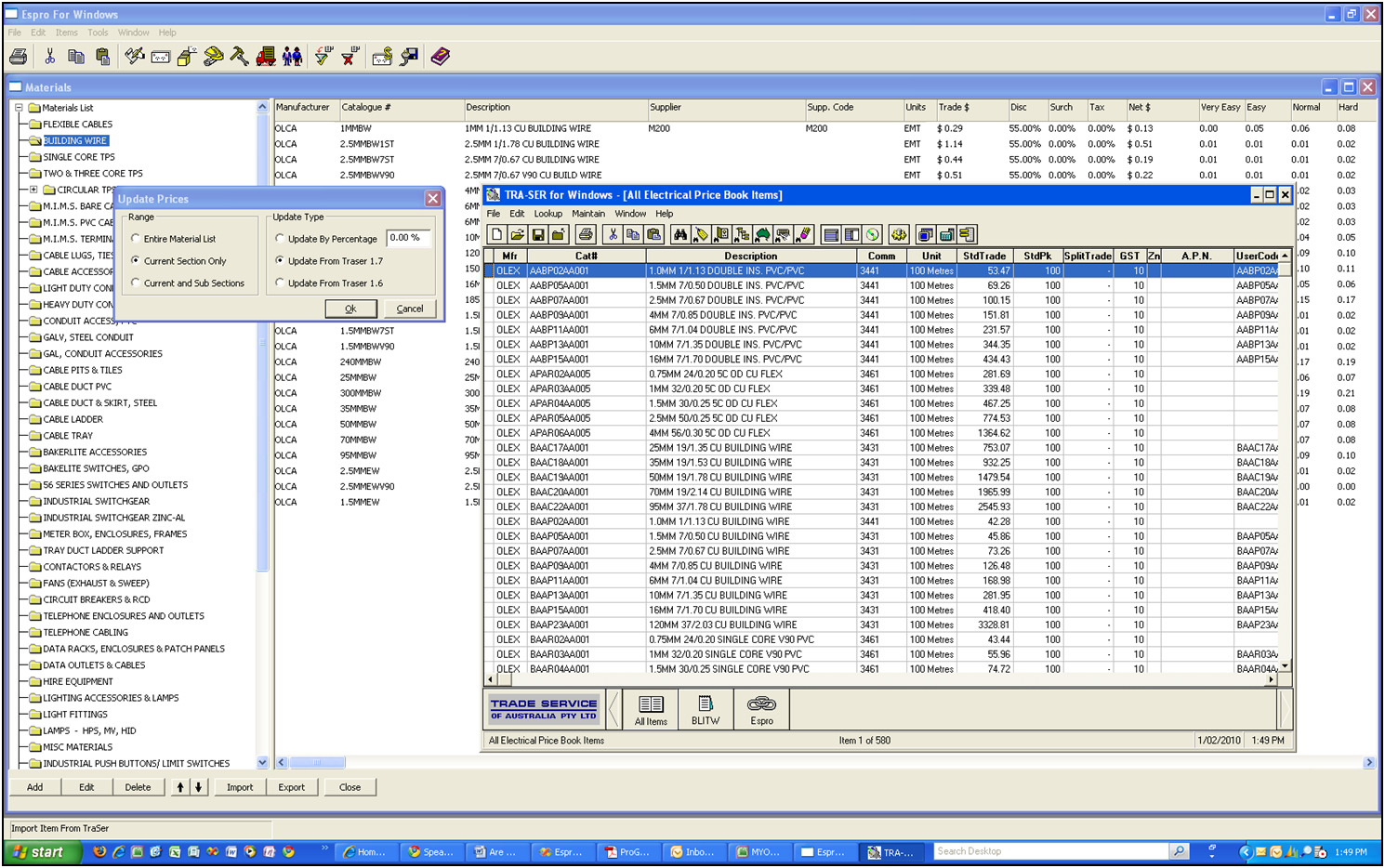Select FLEXIBLE CABLES folder in tree
This screenshot has height=868, width=1385.
(77, 125)
